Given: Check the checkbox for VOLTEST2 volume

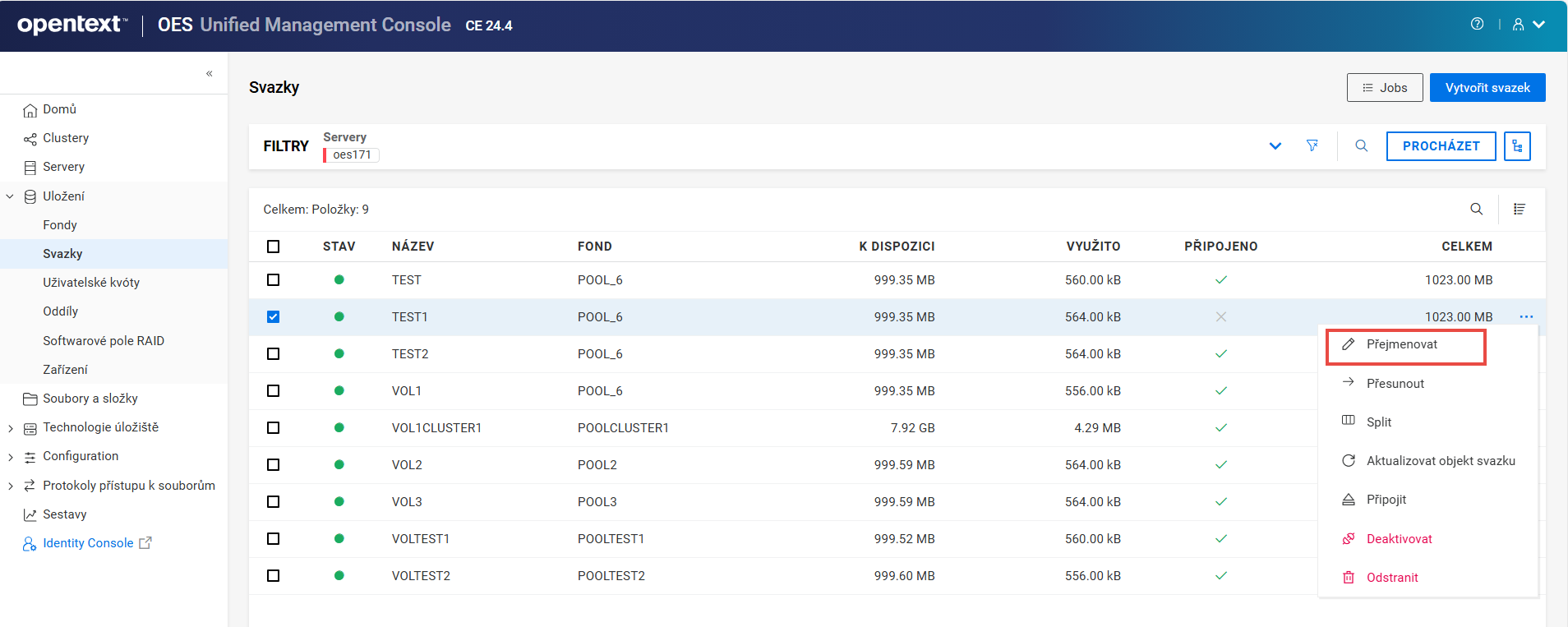Looking at the screenshot, I should [x=274, y=576].
